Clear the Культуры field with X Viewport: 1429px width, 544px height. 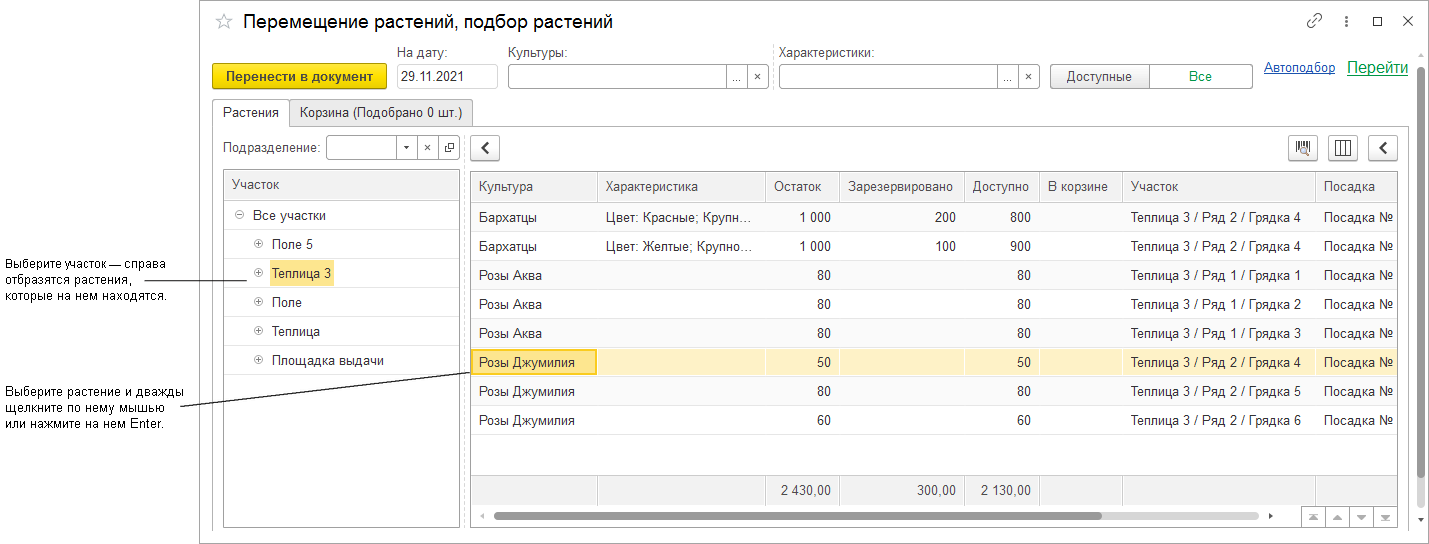[x=757, y=77]
